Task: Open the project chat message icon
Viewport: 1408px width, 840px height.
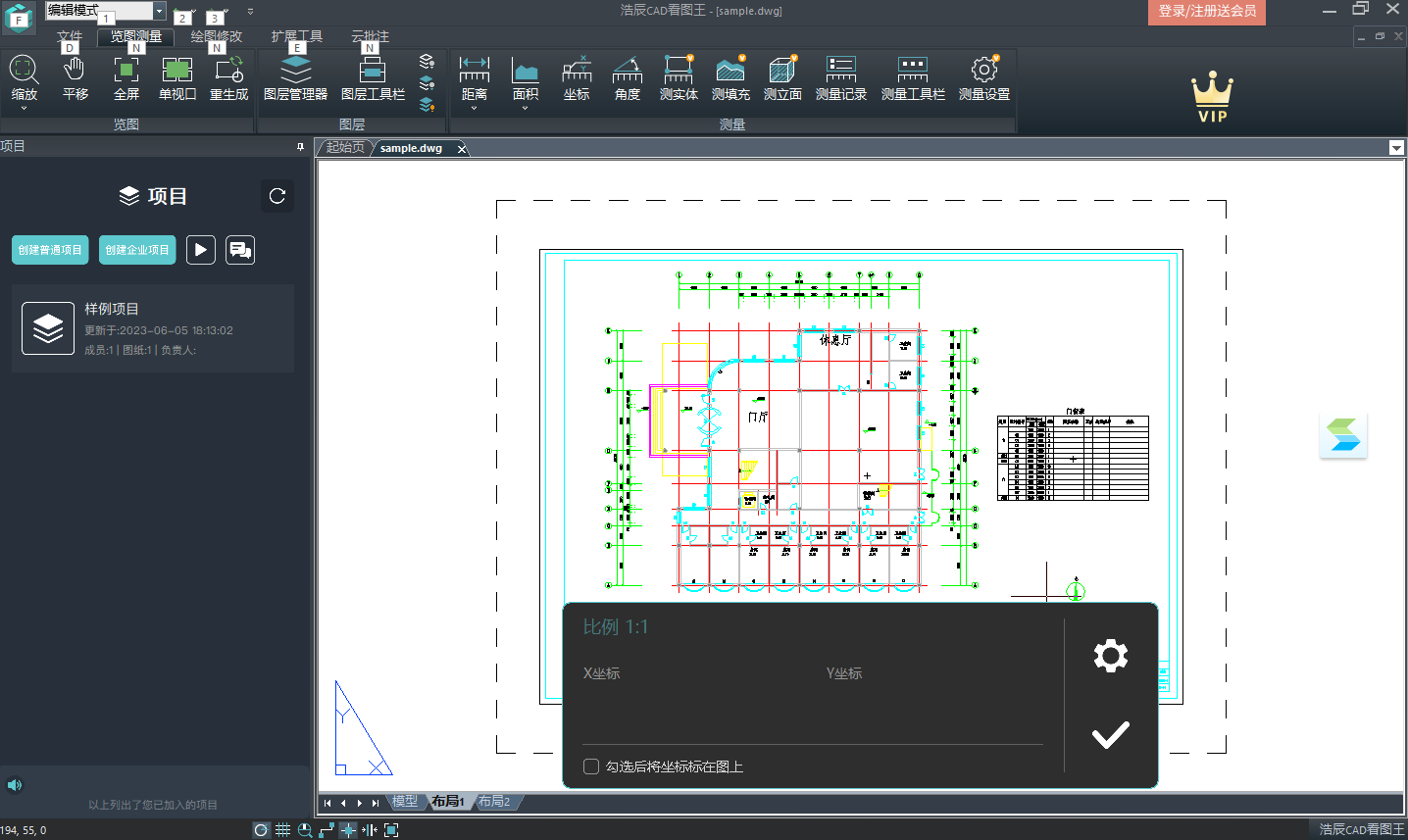Action: pyautogui.click(x=240, y=250)
